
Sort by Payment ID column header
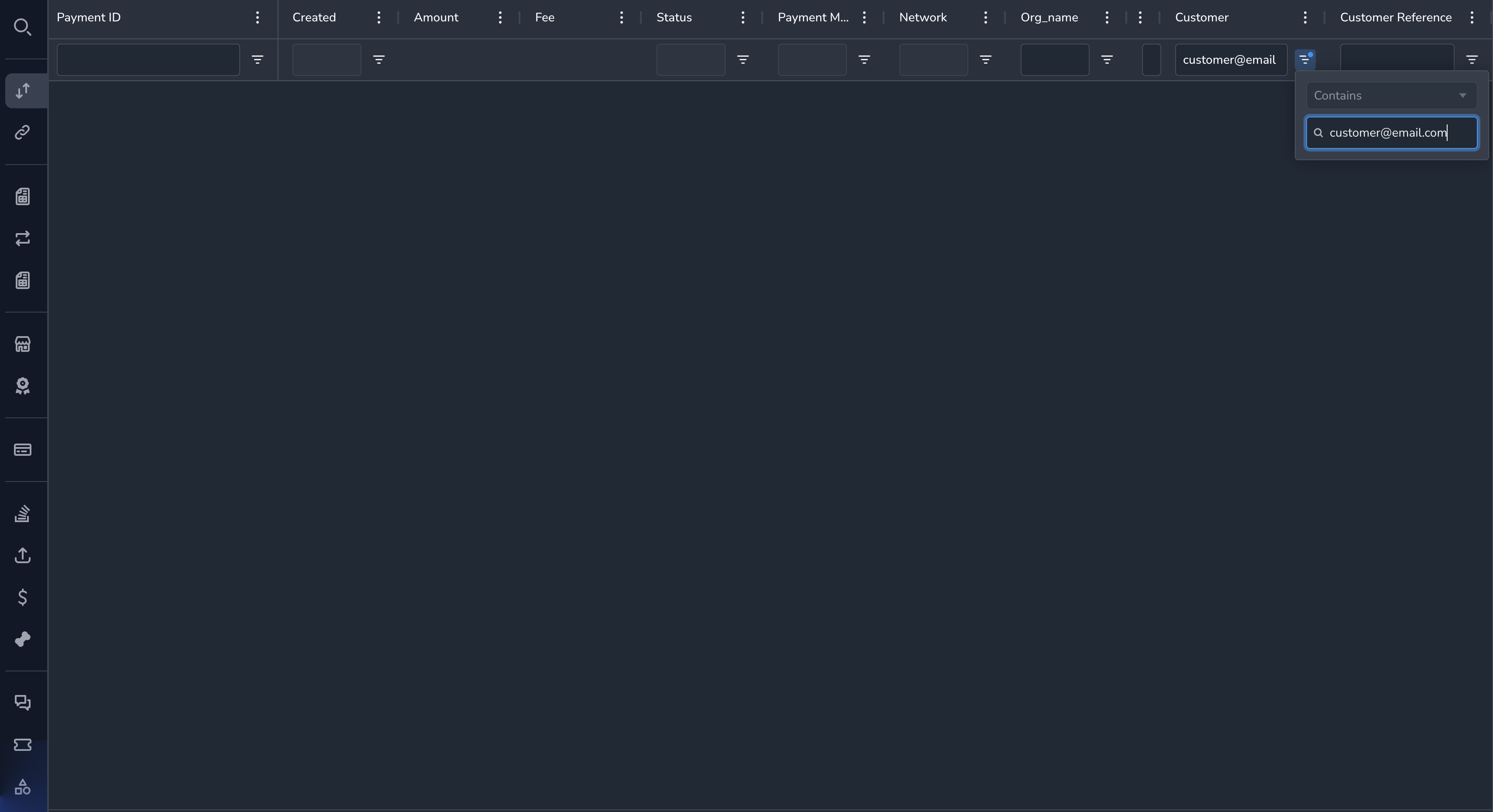pyautogui.click(x=89, y=17)
